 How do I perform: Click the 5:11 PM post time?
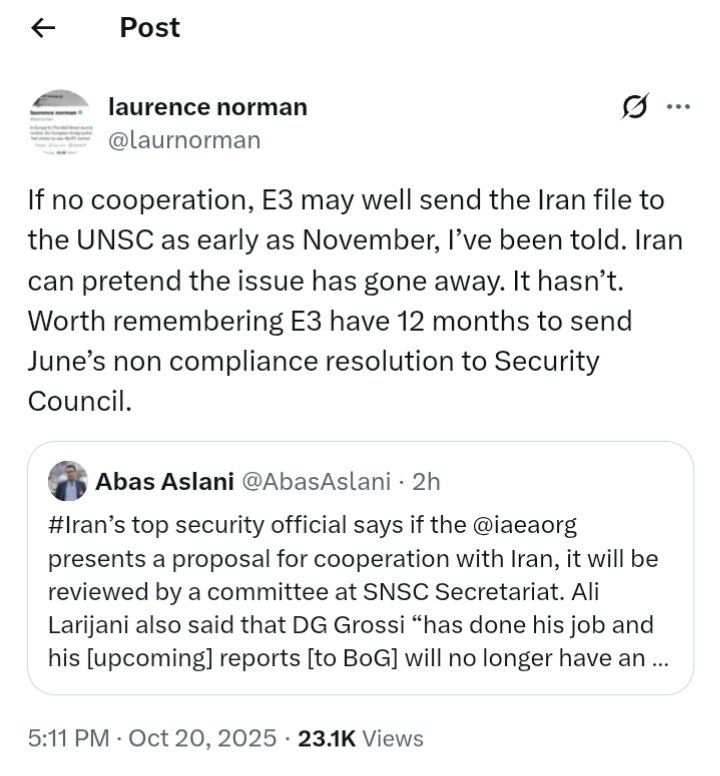68,738
